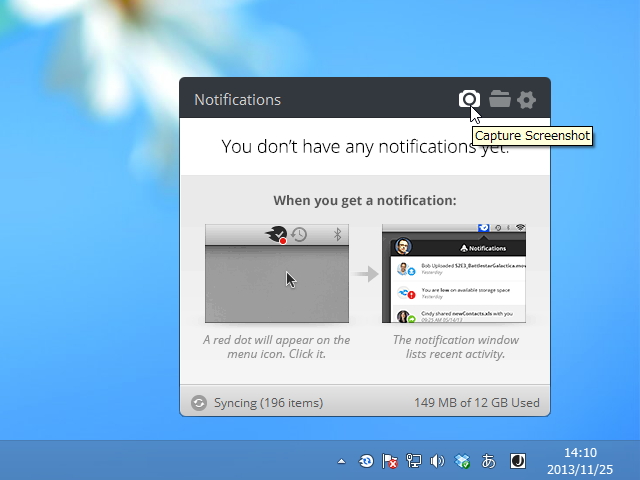Click the Japanese IME 'あ' indicator
Viewport: 640px width, 480px height.
click(488, 461)
